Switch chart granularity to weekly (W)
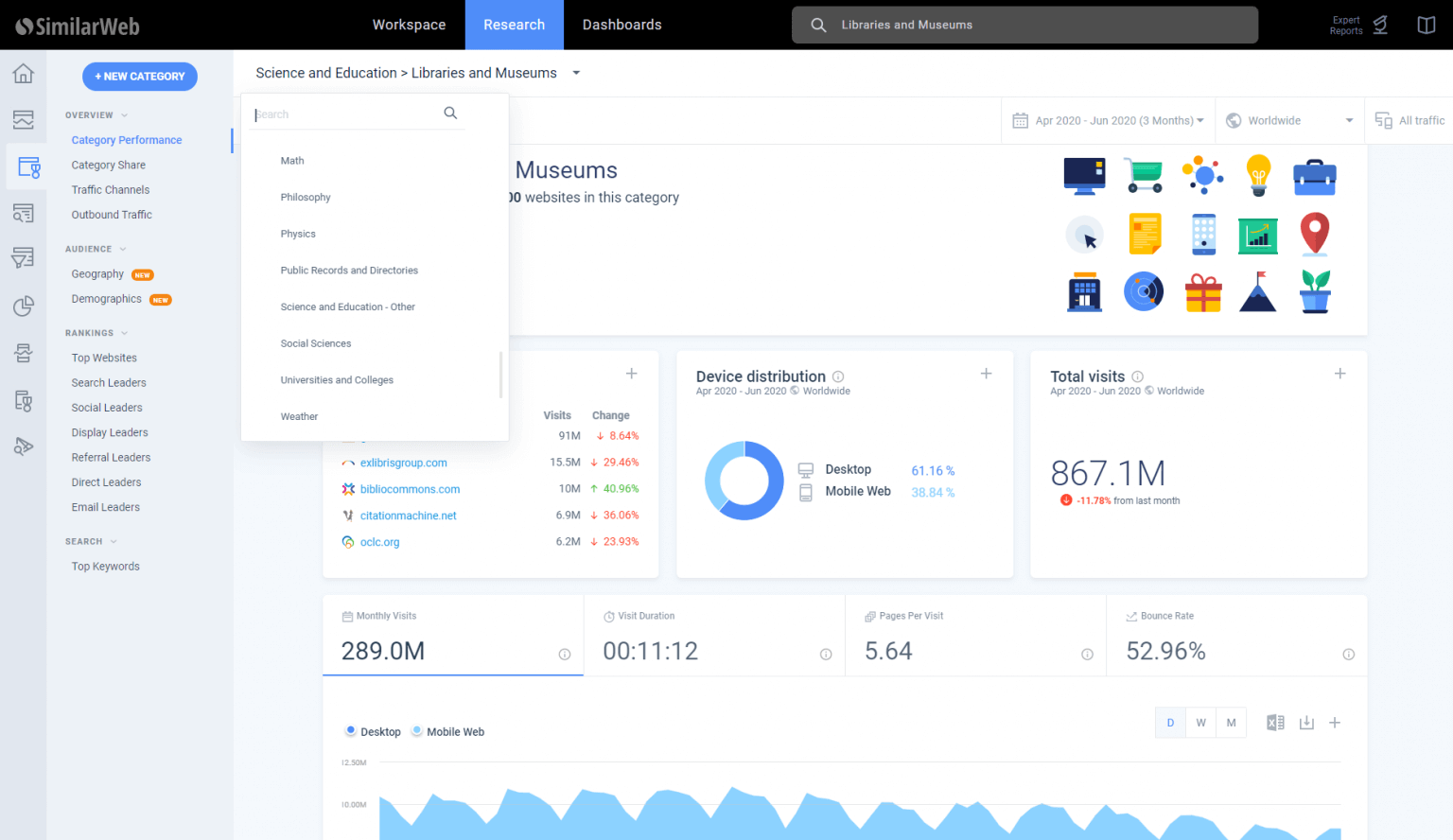The image size is (1453, 840). pos(1200,723)
